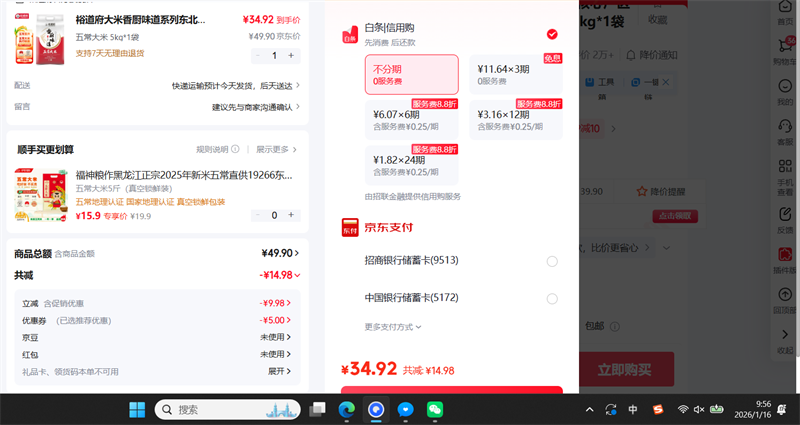Image resolution: width=800 pixels, height=425 pixels.
Task: Collapse the 共减 -¥14.98 breakdown
Action: (280, 275)
